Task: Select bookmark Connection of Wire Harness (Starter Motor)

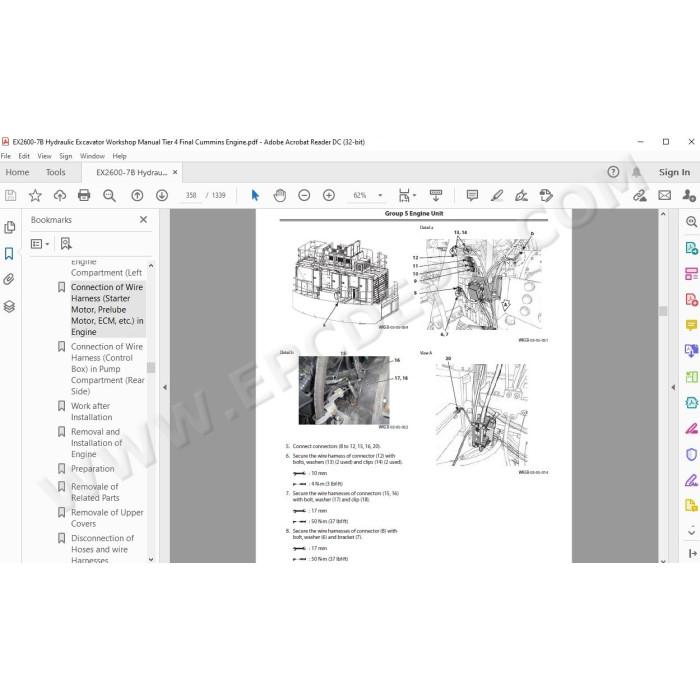Action: point(107,309)
